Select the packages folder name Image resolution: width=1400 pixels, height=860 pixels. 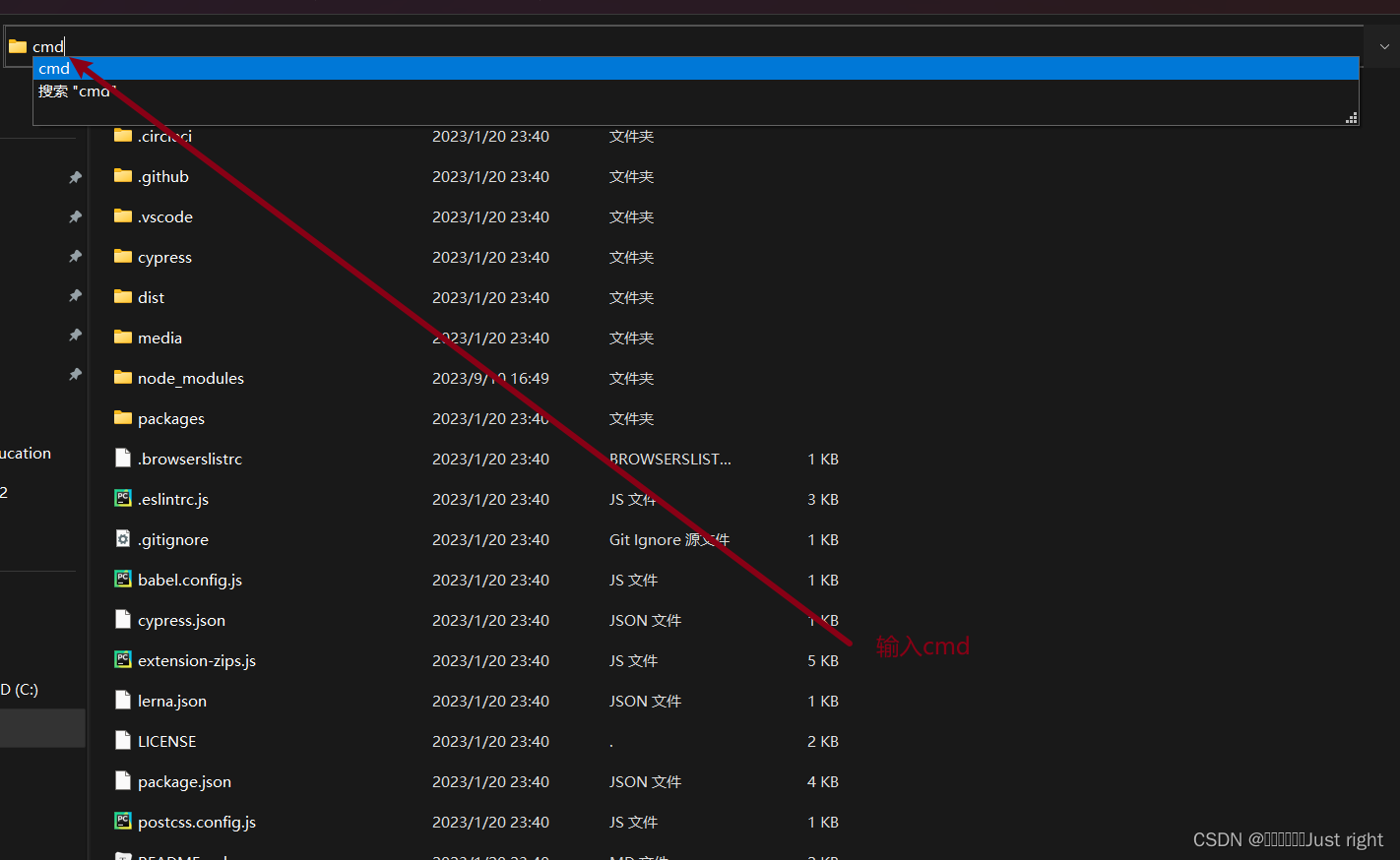coord(171,419)
